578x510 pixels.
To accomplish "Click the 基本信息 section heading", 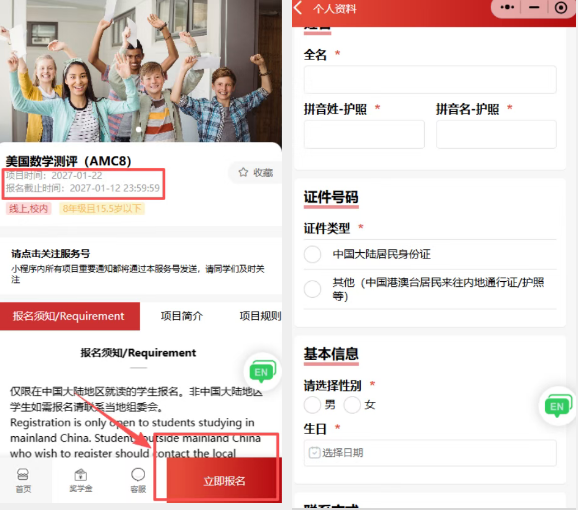I will [x=331, y=353].
